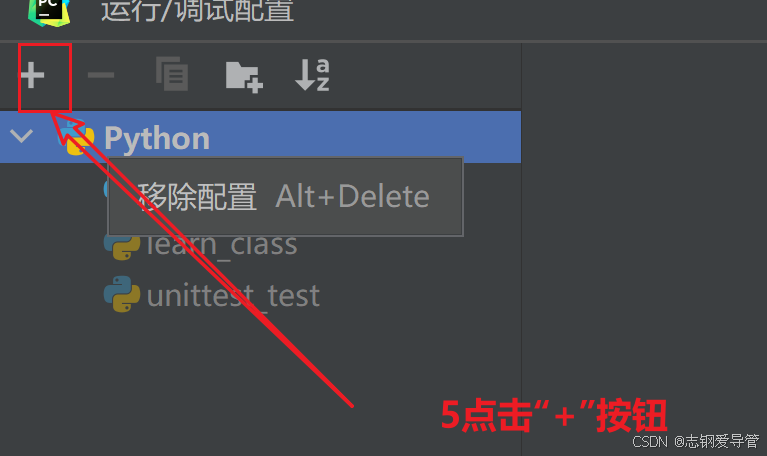This screenshot has height=456, width=767.
Task: Click the 运行/调试配置 dialog title
Action: click(198, 10)
